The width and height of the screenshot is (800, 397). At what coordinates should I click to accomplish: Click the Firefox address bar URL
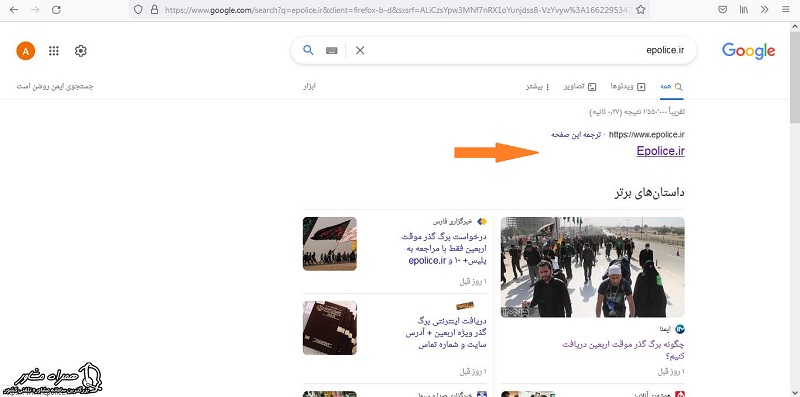(x=398, y=10)
